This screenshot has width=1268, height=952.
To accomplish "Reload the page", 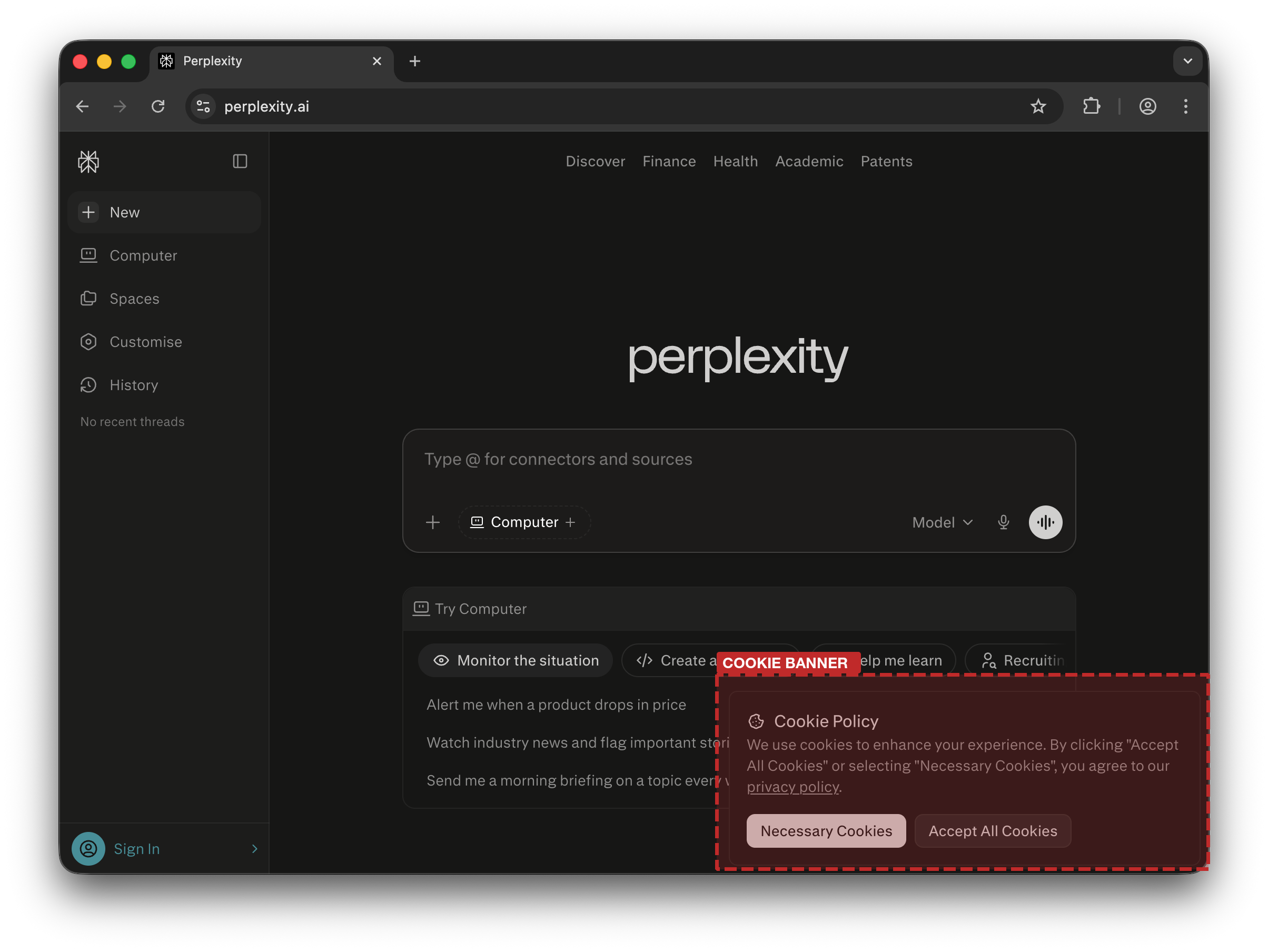I will point(158,106).
